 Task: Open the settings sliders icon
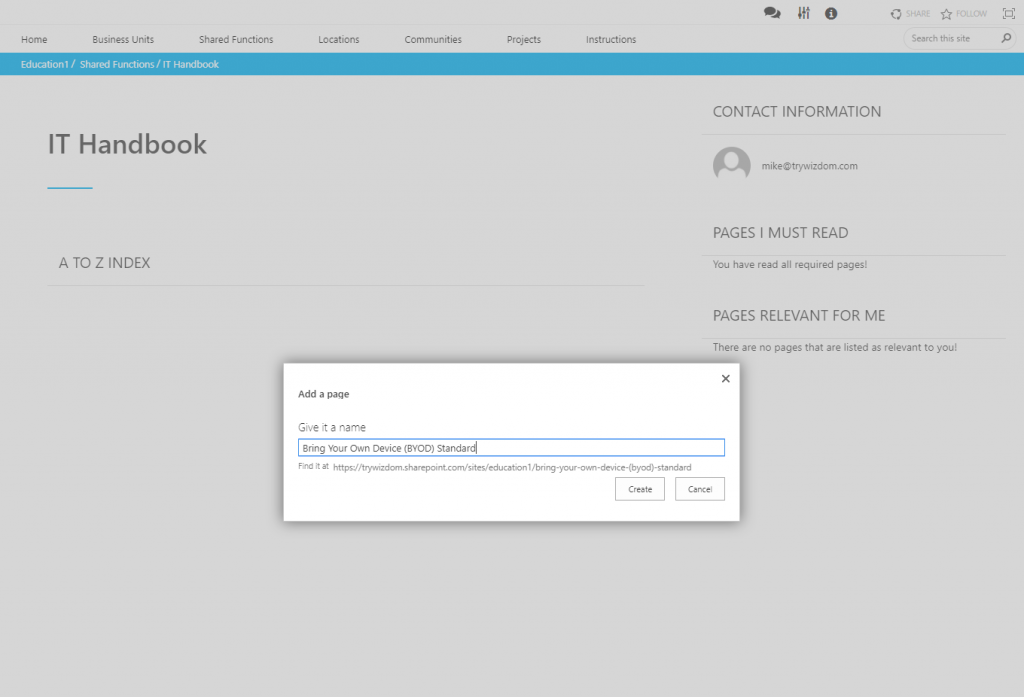[x=803, y=13]
